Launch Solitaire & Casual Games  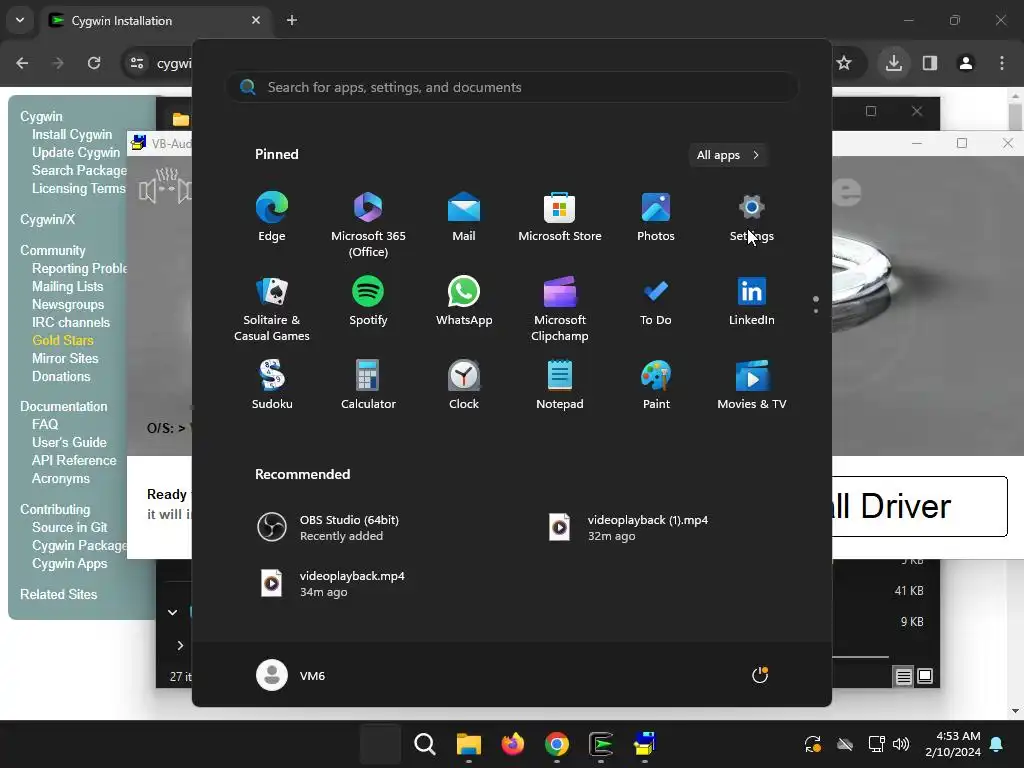pos(272,309)
